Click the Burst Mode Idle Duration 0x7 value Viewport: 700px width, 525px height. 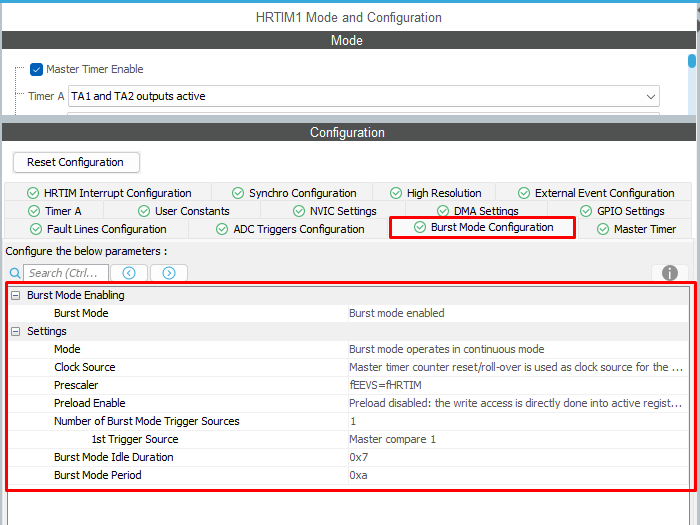click(518, 457)
